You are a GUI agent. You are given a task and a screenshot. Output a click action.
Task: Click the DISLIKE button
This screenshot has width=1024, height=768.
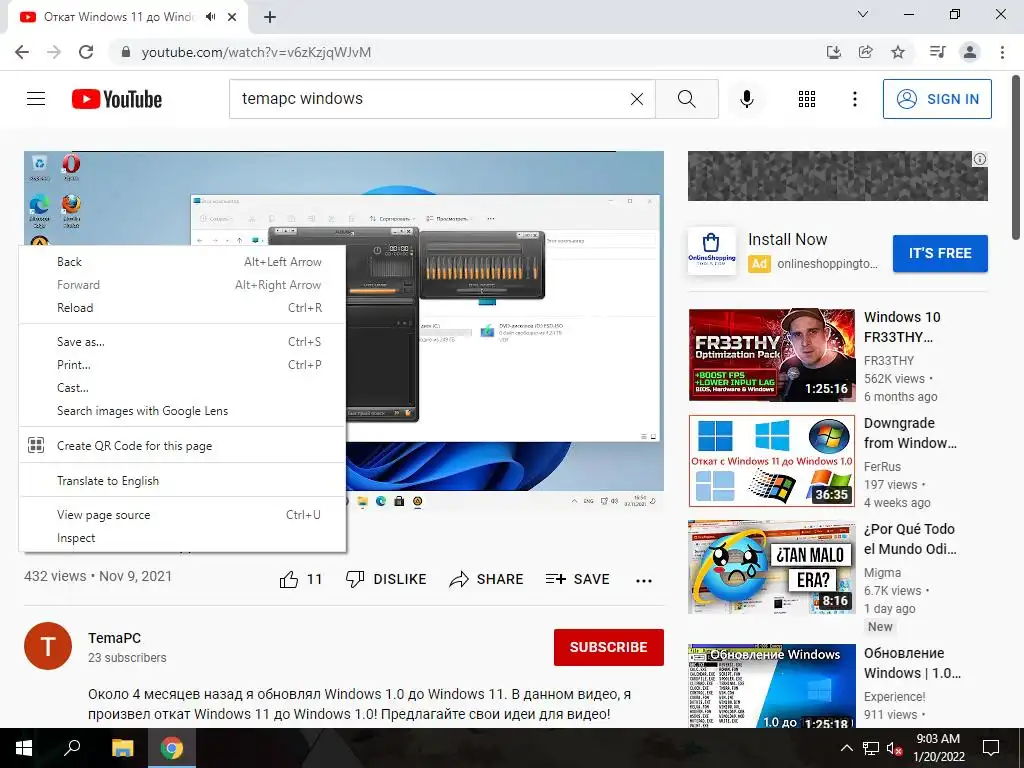[x=385, y=579]
